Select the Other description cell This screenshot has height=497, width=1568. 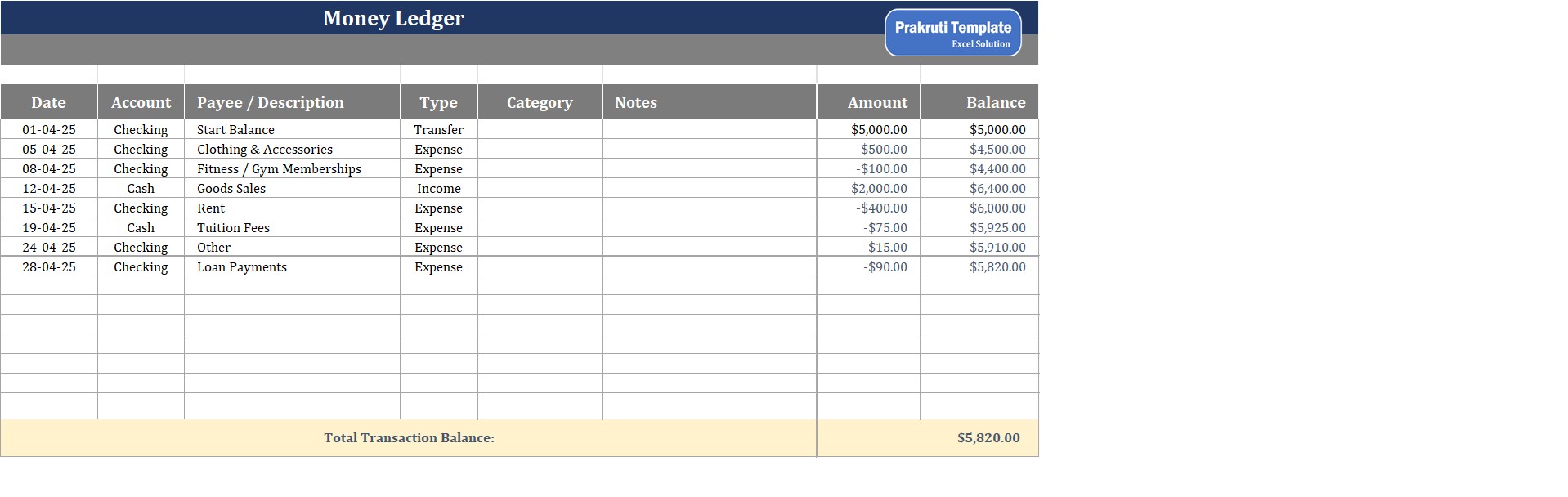[x=292, y=247]
